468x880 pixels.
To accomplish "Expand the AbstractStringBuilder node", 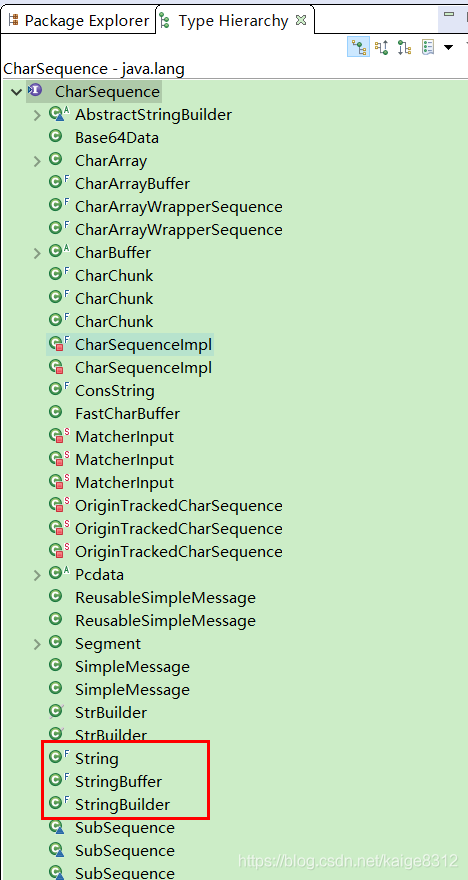I will pos(37,115).
